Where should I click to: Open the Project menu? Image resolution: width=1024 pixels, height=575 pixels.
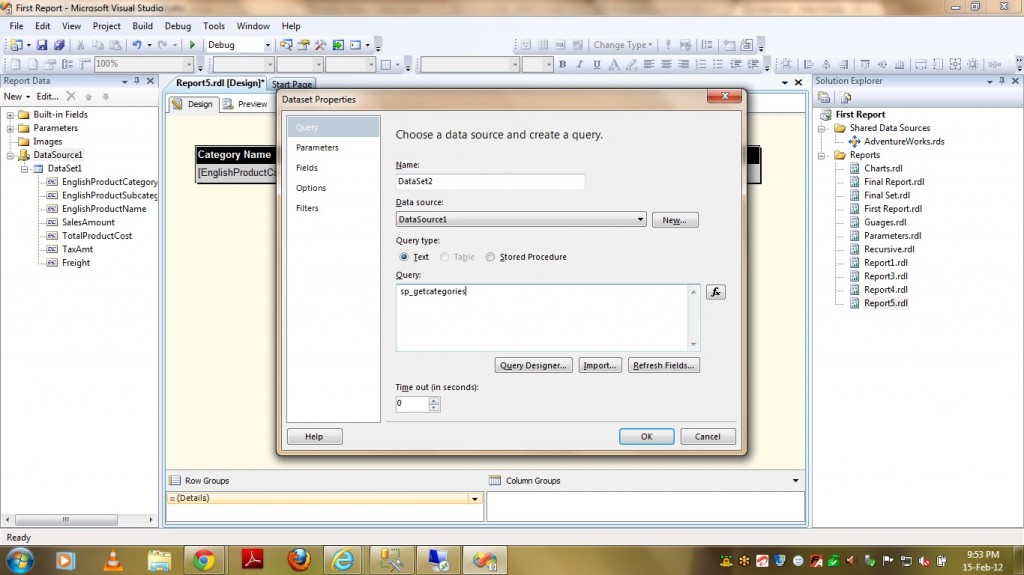click(x=106, y=26)
